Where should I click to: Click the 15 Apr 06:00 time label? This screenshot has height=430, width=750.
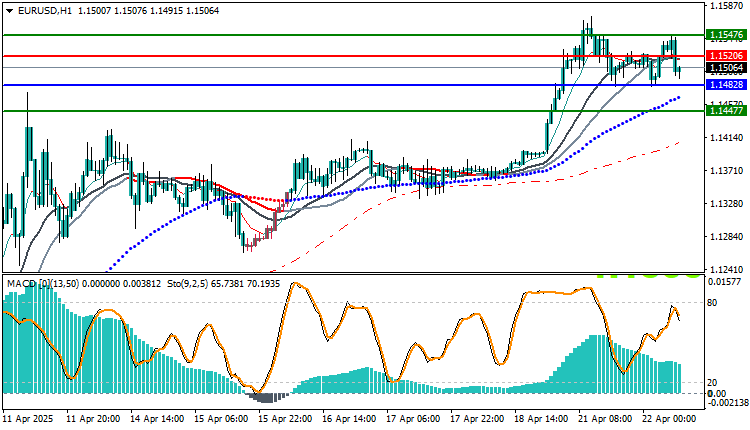[221, 419]
